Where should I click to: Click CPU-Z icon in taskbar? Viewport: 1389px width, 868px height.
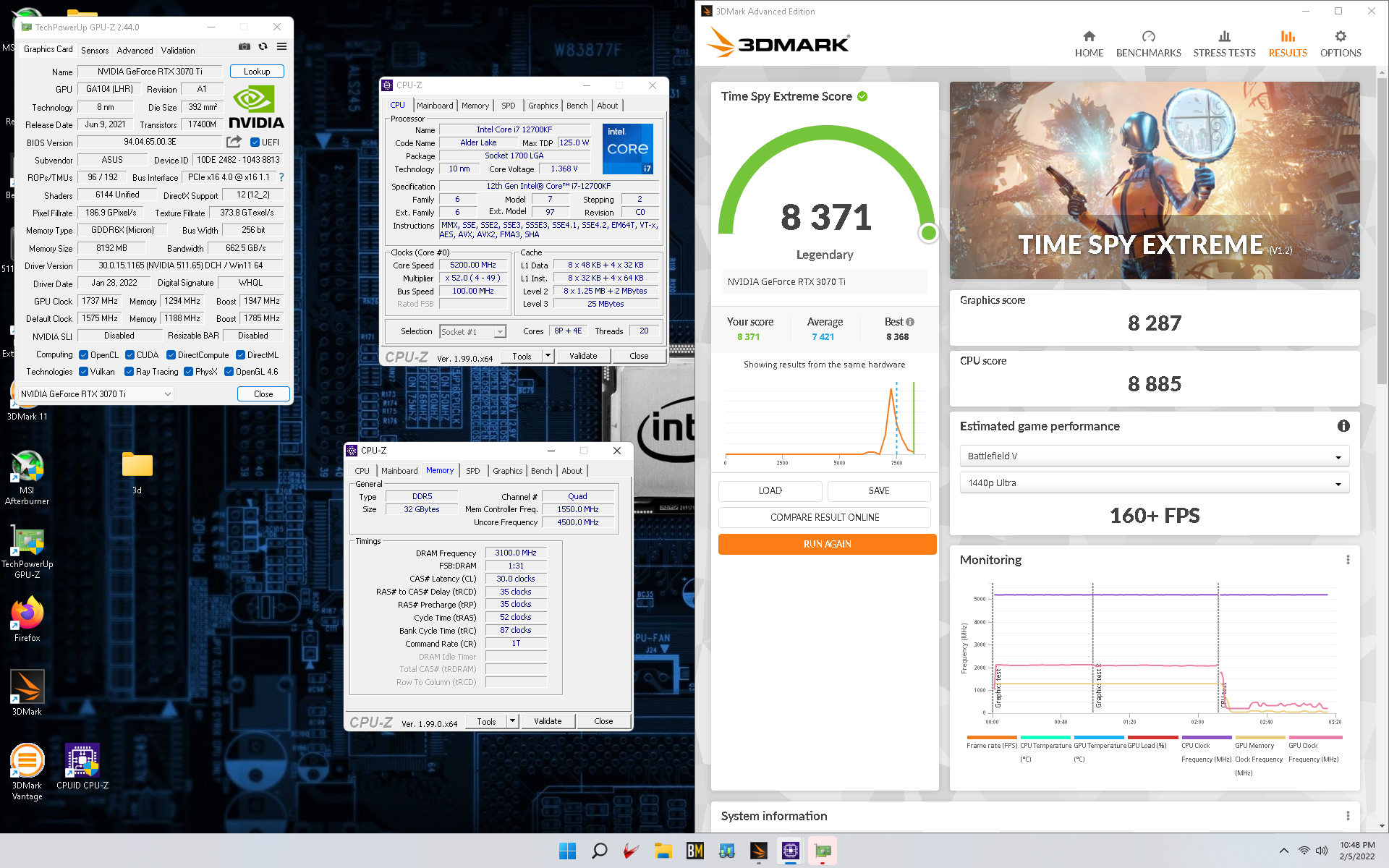(x=791, y=851)
